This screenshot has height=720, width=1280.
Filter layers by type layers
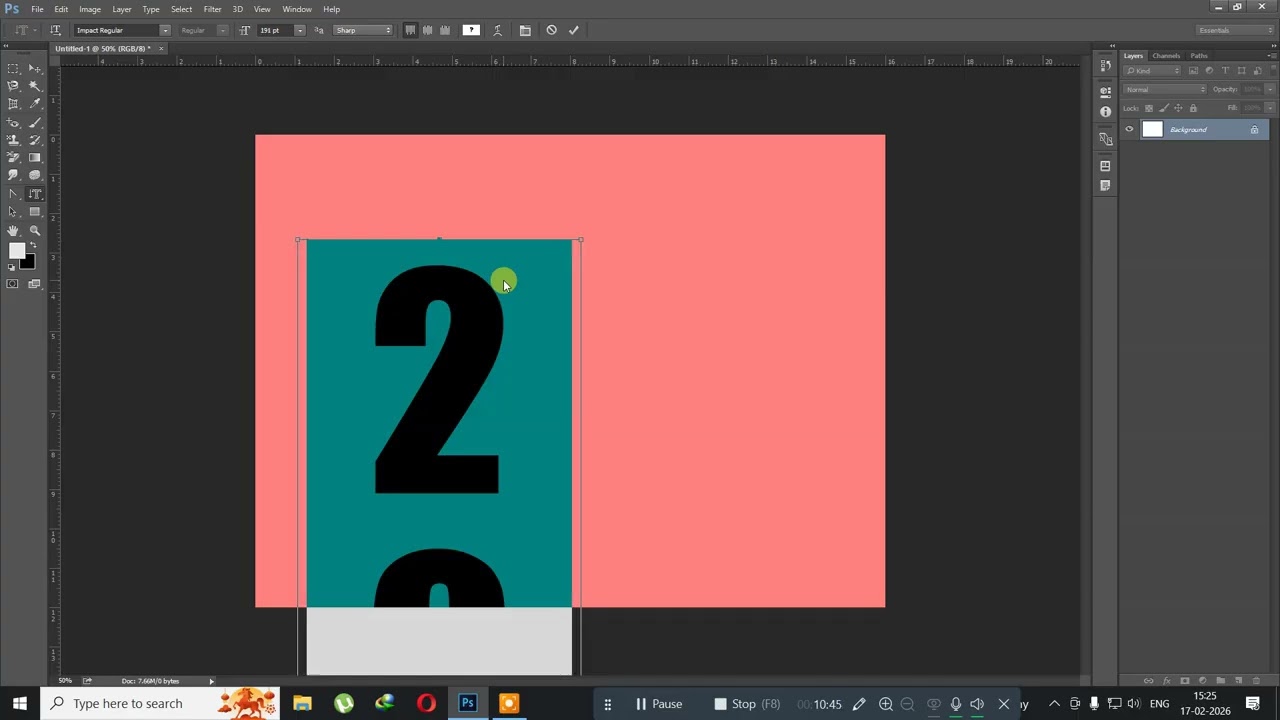1225,71
